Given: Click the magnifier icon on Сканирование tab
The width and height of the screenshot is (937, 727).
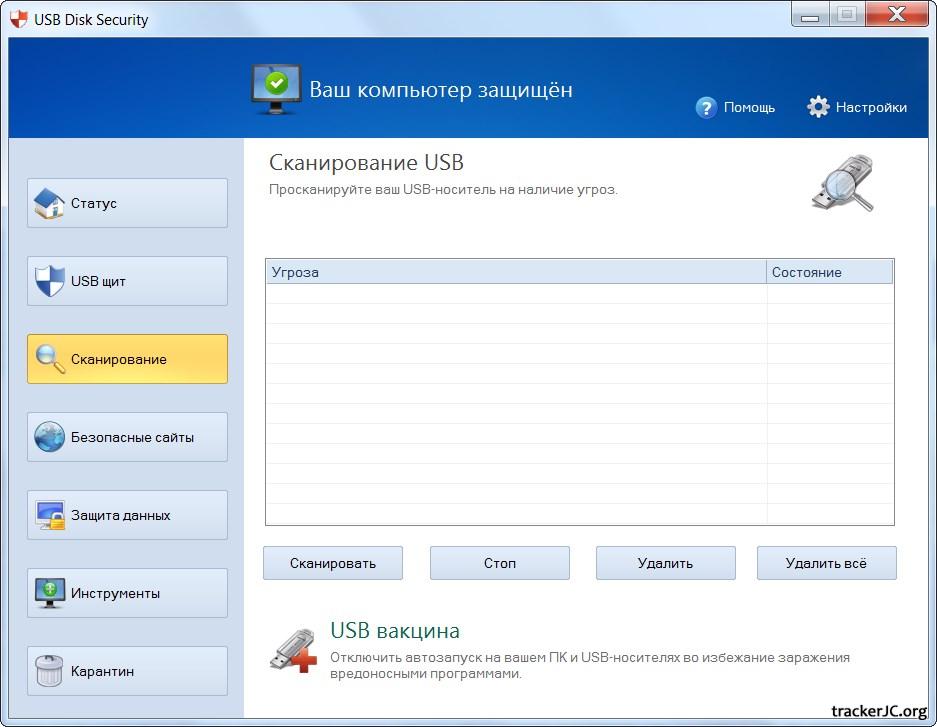Looking at the screenshot, I should (49, 359).
